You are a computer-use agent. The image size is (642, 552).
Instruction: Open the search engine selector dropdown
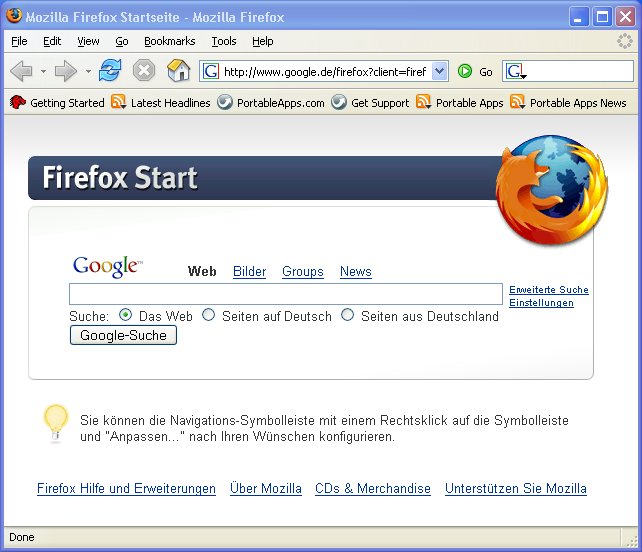click(x=515, y=72)
